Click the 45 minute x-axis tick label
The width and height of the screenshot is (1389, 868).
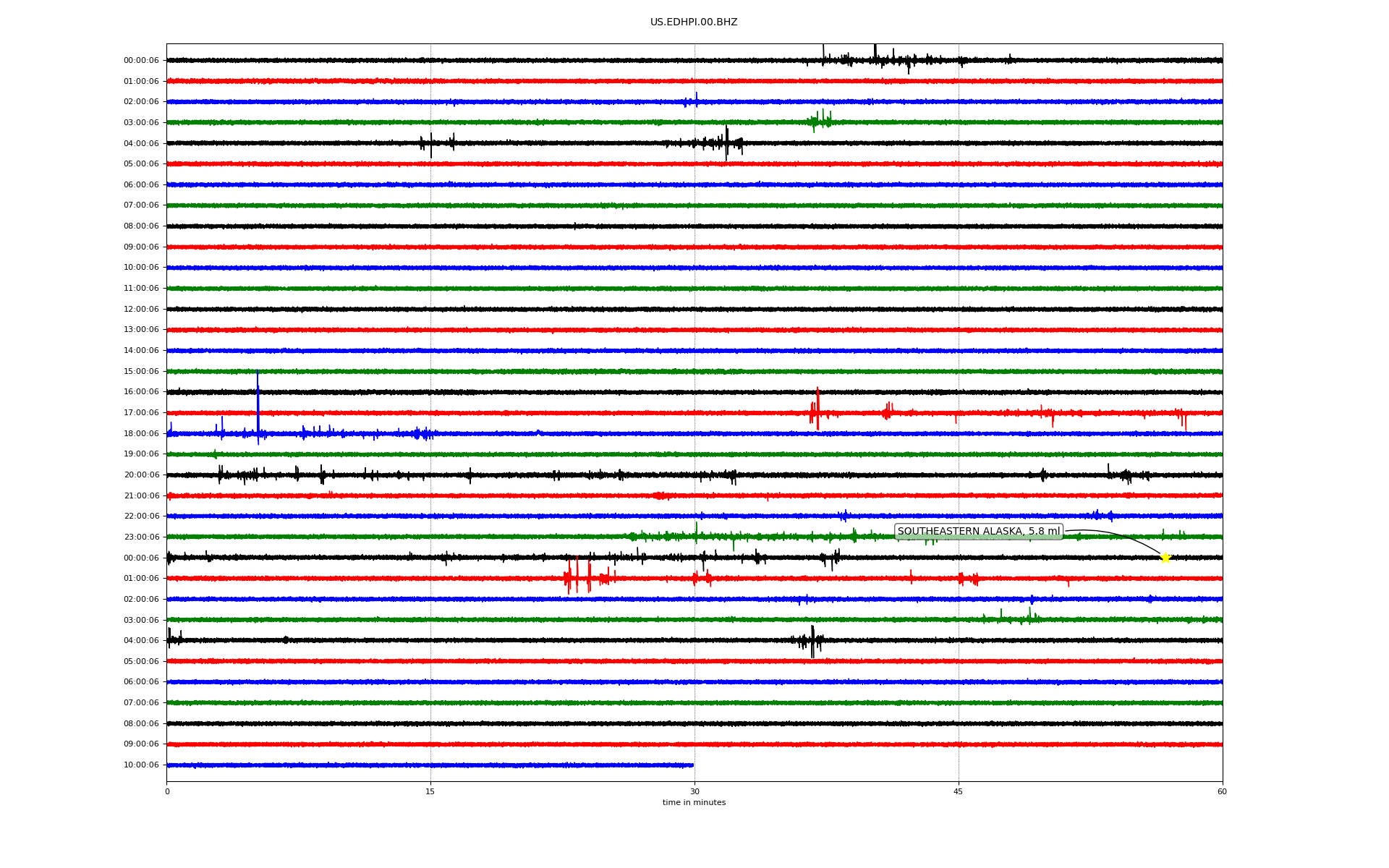pyautogui.click(x=959, y=791)
